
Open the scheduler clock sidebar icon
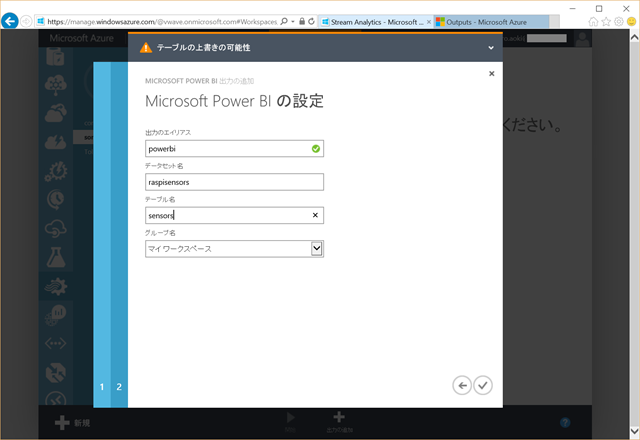click(56, 199)
